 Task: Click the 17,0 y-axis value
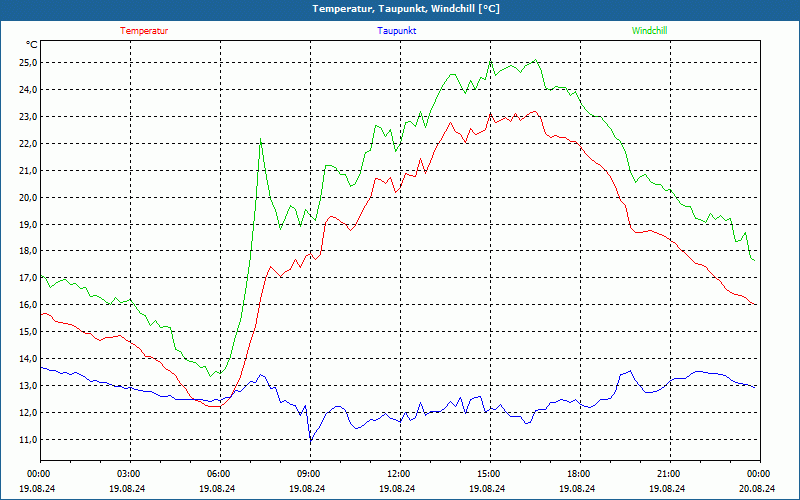point(28,278)
